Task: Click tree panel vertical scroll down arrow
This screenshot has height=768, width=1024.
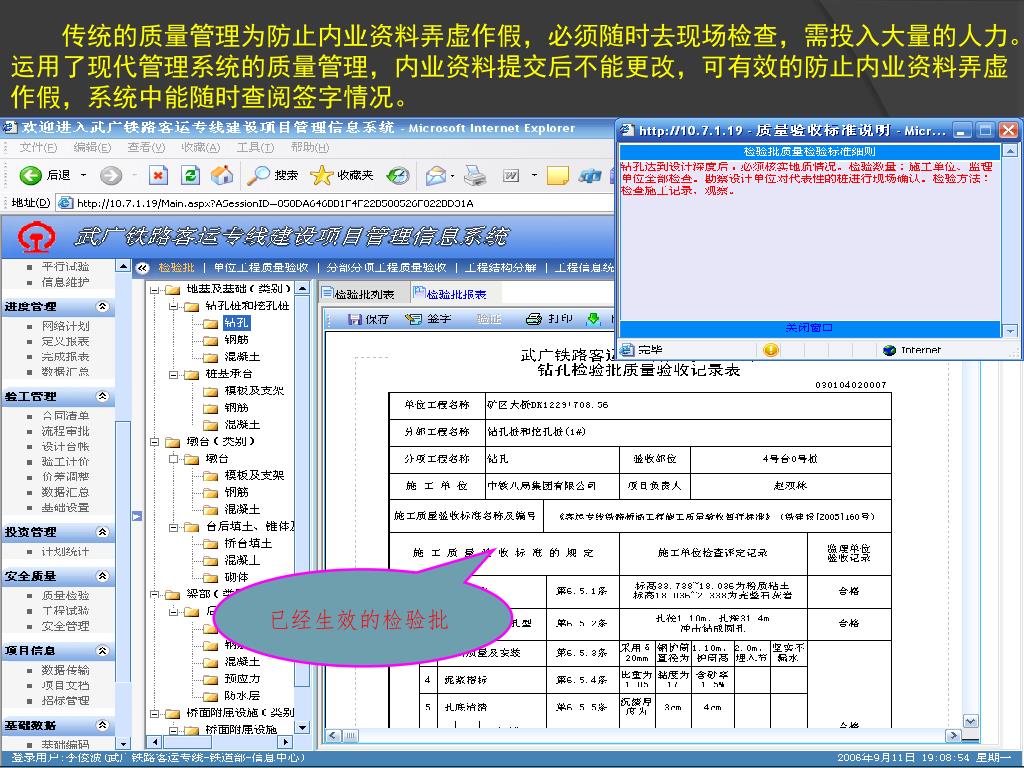Action: (302, 728)
